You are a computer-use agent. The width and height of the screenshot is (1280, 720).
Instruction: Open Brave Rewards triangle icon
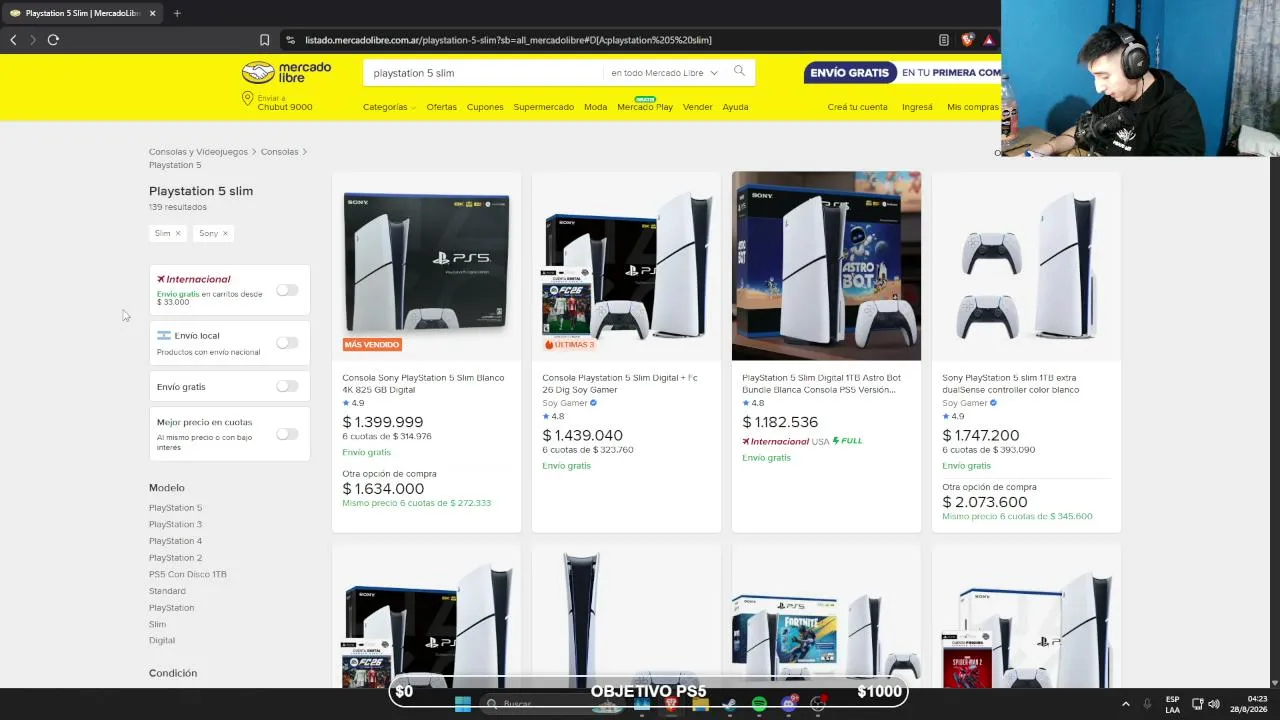coord(988,40)
